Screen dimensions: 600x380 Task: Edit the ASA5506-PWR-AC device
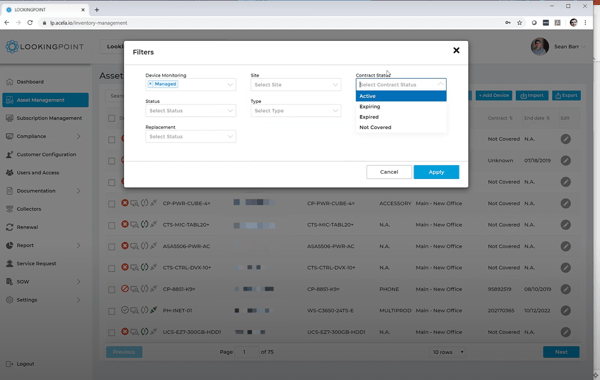(x=566, y=246)
